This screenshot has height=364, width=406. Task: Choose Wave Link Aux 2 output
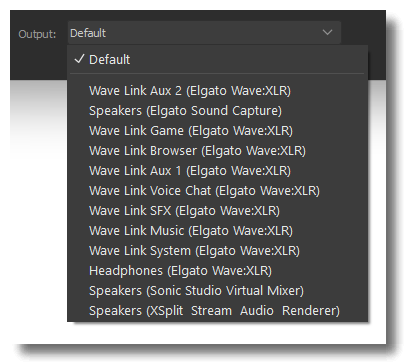[x=217, y=91]
